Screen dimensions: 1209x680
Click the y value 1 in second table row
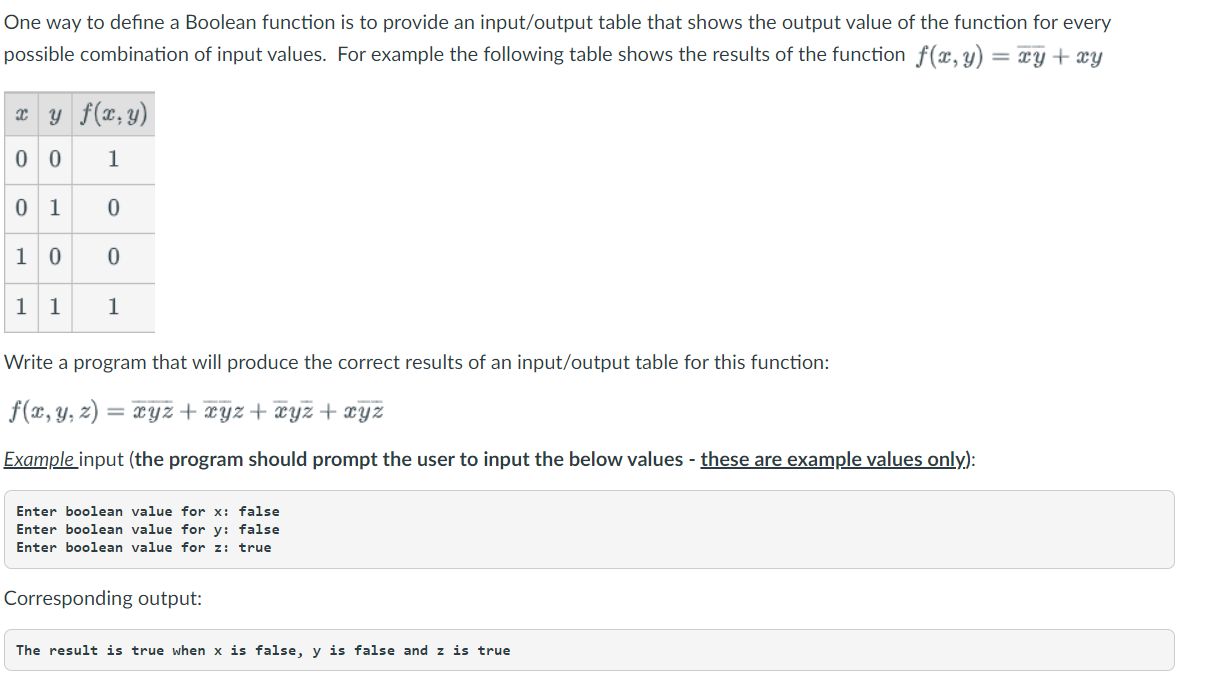tap(54, 208)
